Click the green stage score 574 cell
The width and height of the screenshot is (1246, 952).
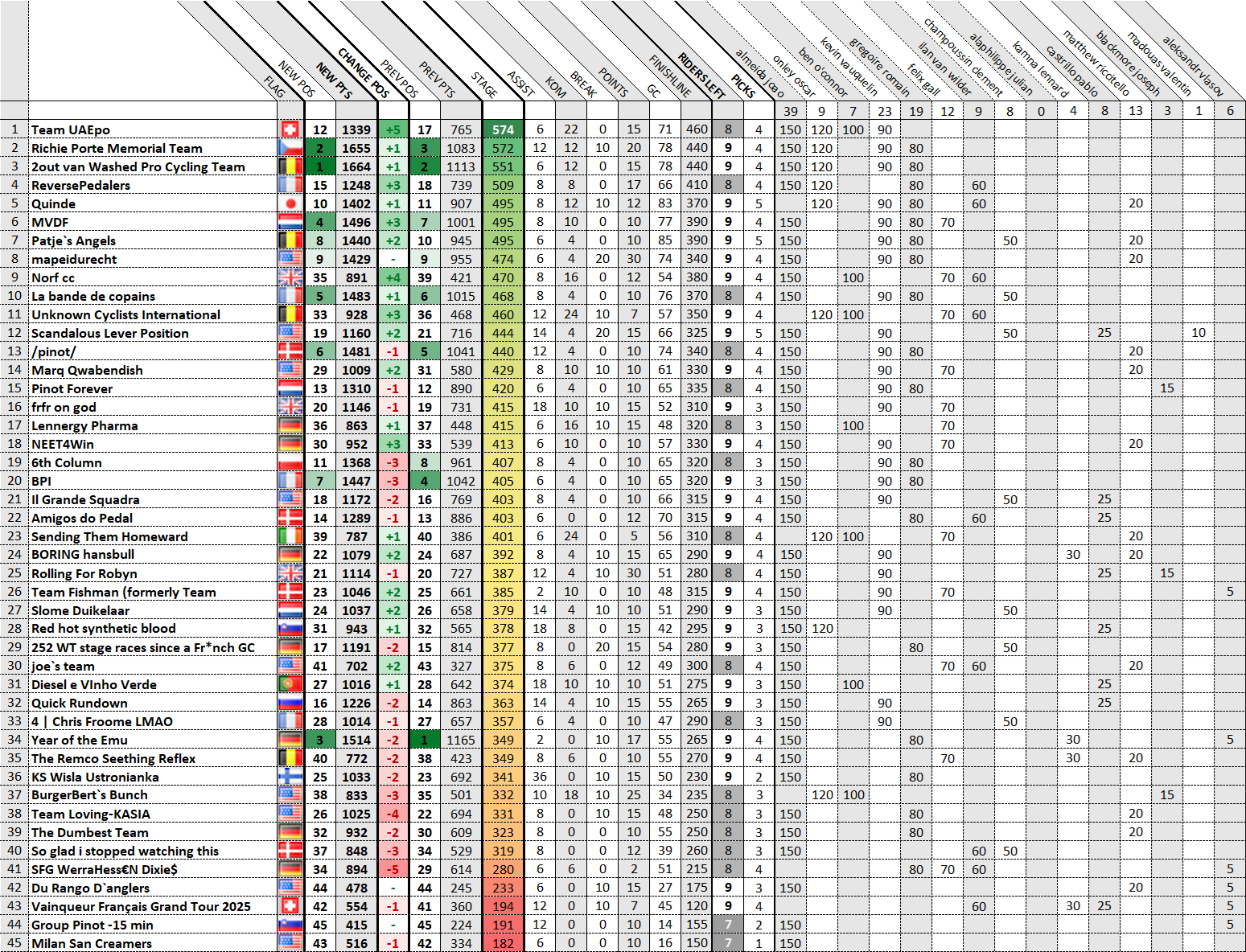(x=503, y=129)
